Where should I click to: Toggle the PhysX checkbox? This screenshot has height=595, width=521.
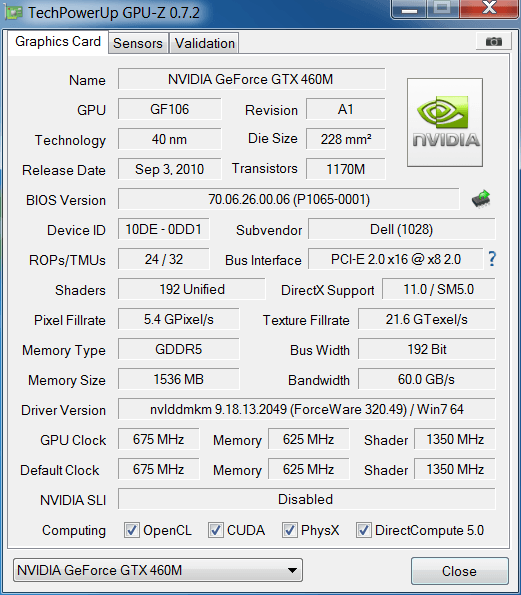[290, 530]
